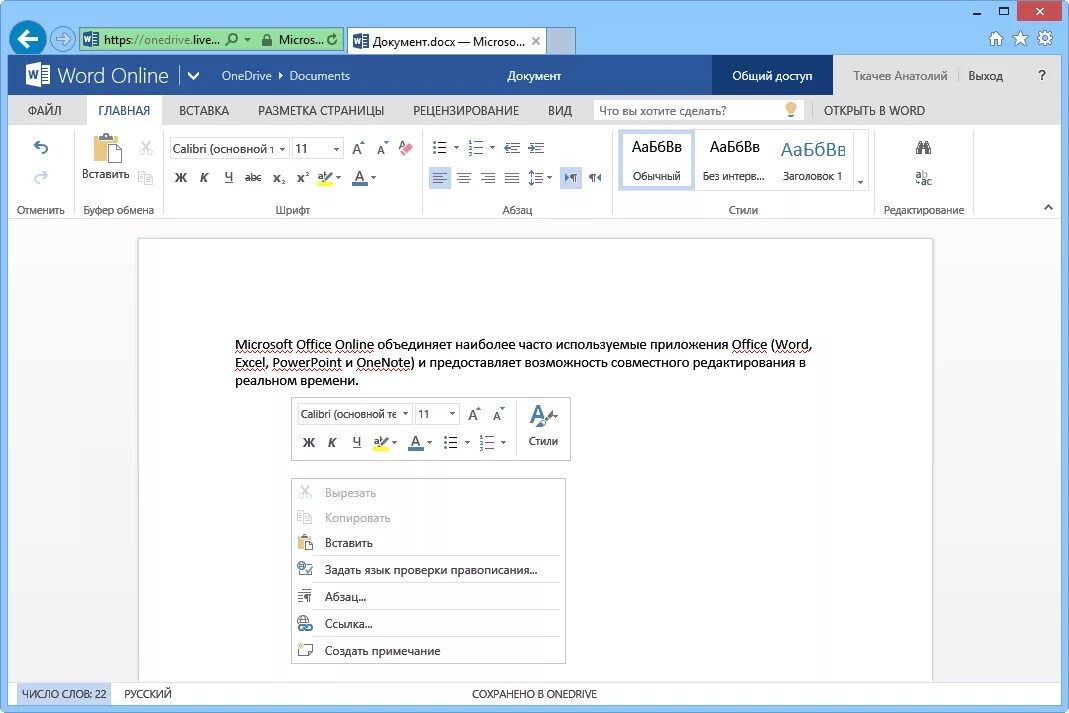Open Word Online app switcher chevron
1069x713 pixels.
pyautogui.click(x=194, y=76)
